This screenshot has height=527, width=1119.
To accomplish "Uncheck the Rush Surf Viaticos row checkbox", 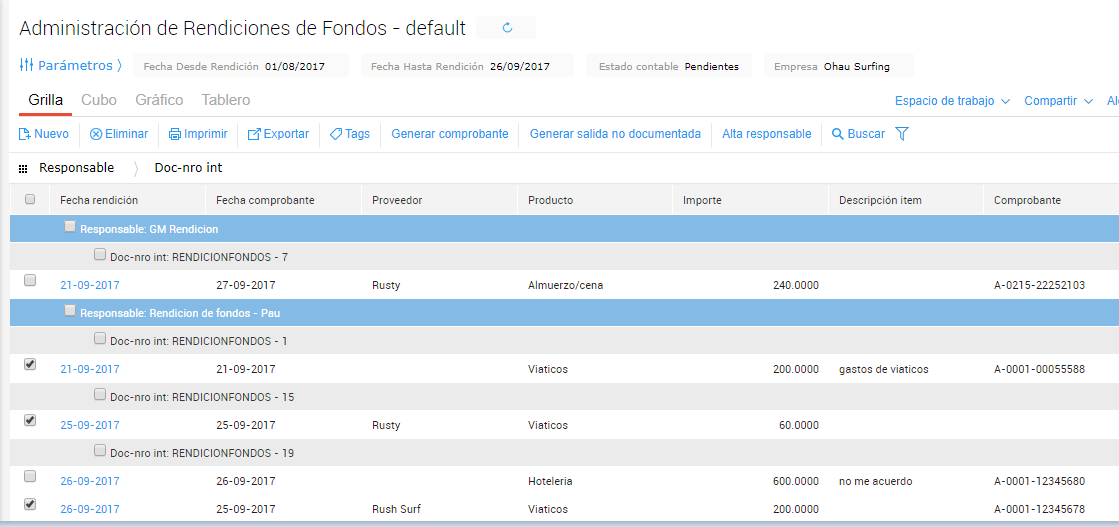I will click(30, 504).
